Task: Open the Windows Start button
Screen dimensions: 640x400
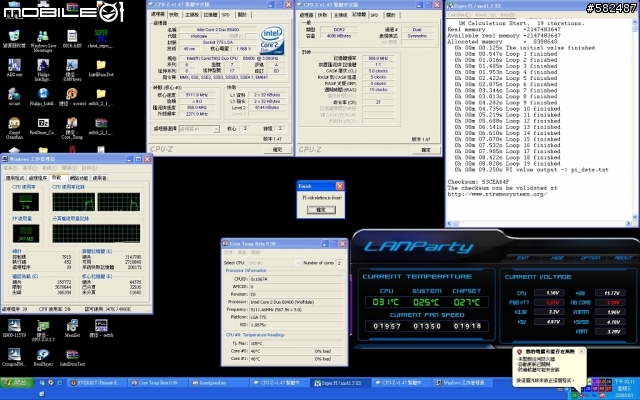Action: point(18,383)
